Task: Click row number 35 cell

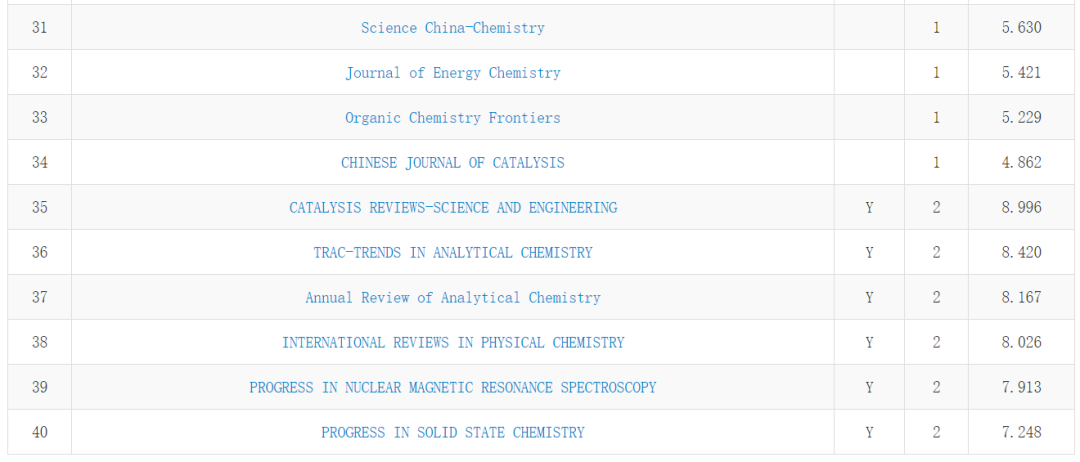Action: (x=39, y=208)
